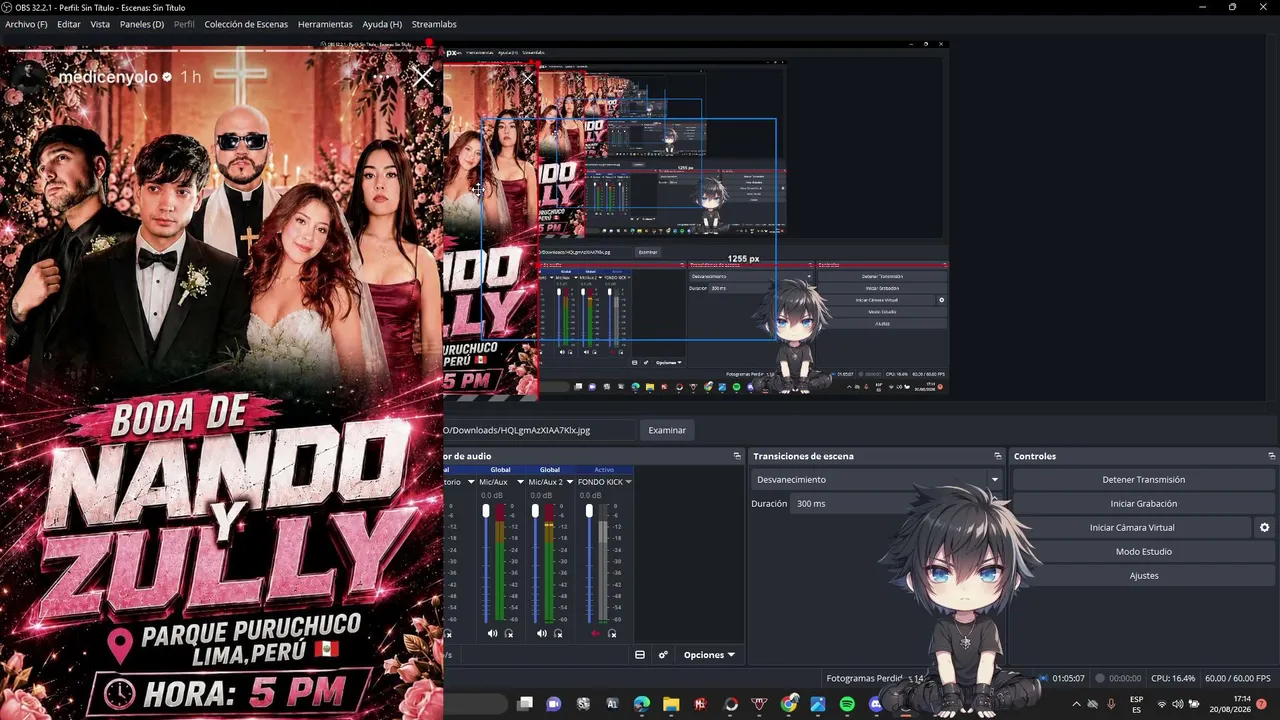1280x720 pixels.
Task: Open Spotify from taskbar
Action: (848, 705)
